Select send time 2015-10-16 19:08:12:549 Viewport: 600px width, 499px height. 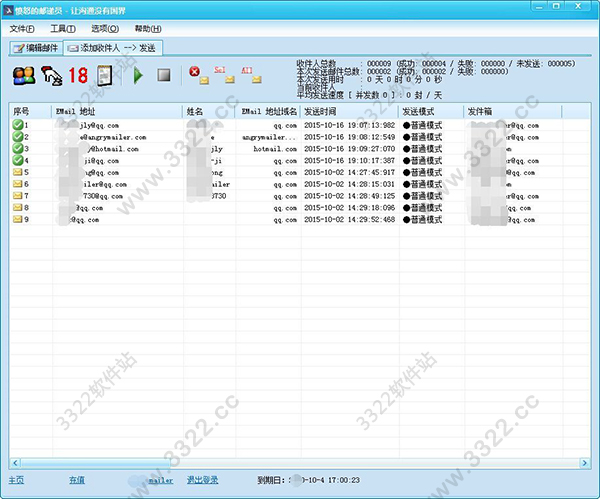coord(349,137)
